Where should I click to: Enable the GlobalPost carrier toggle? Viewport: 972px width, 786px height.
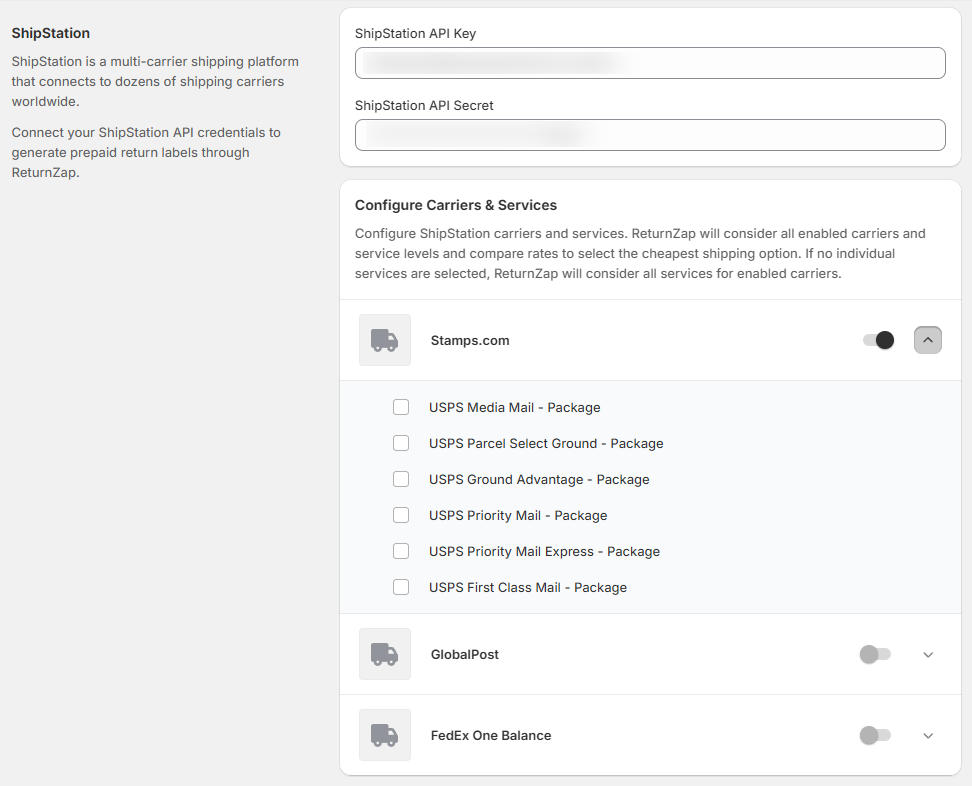click(x=875, y=654)
